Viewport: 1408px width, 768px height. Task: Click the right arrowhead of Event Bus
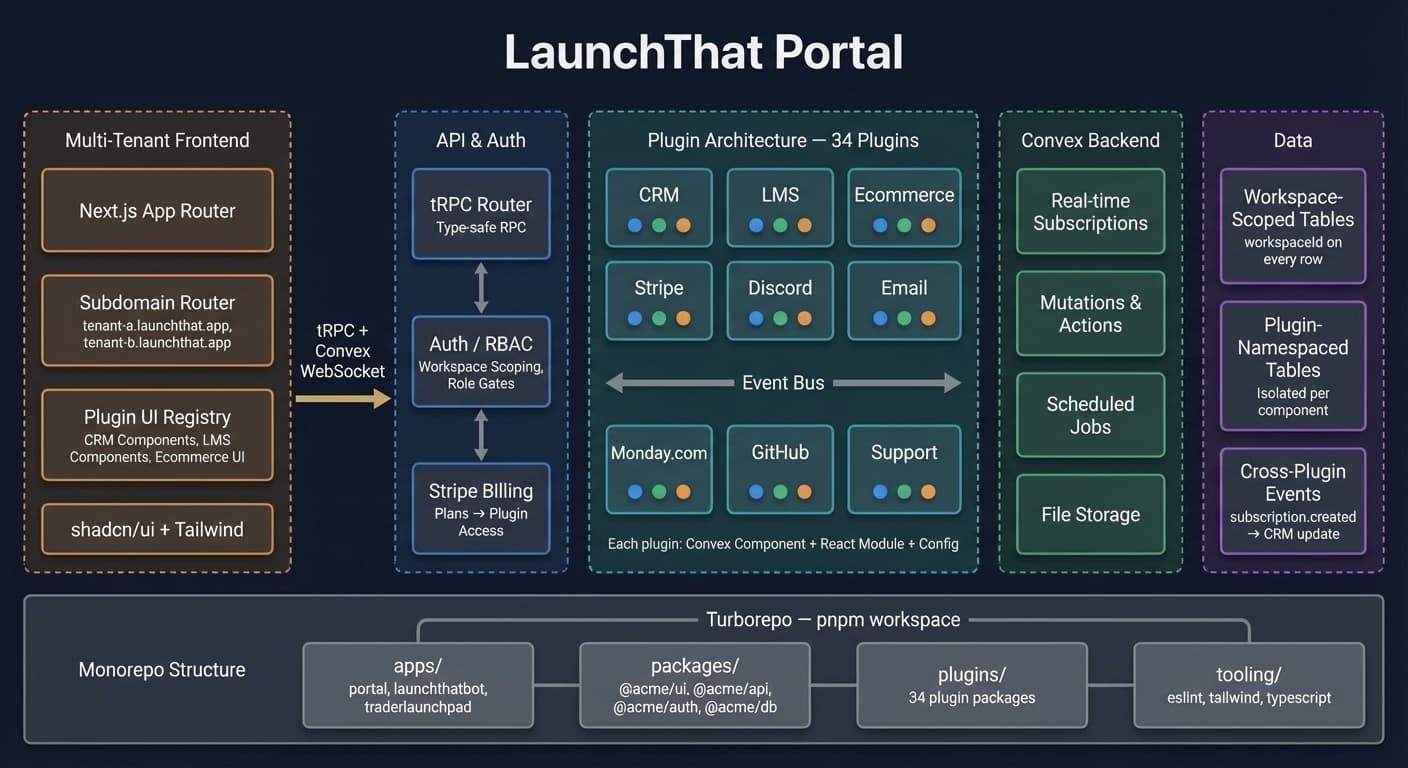coord(951,382)
